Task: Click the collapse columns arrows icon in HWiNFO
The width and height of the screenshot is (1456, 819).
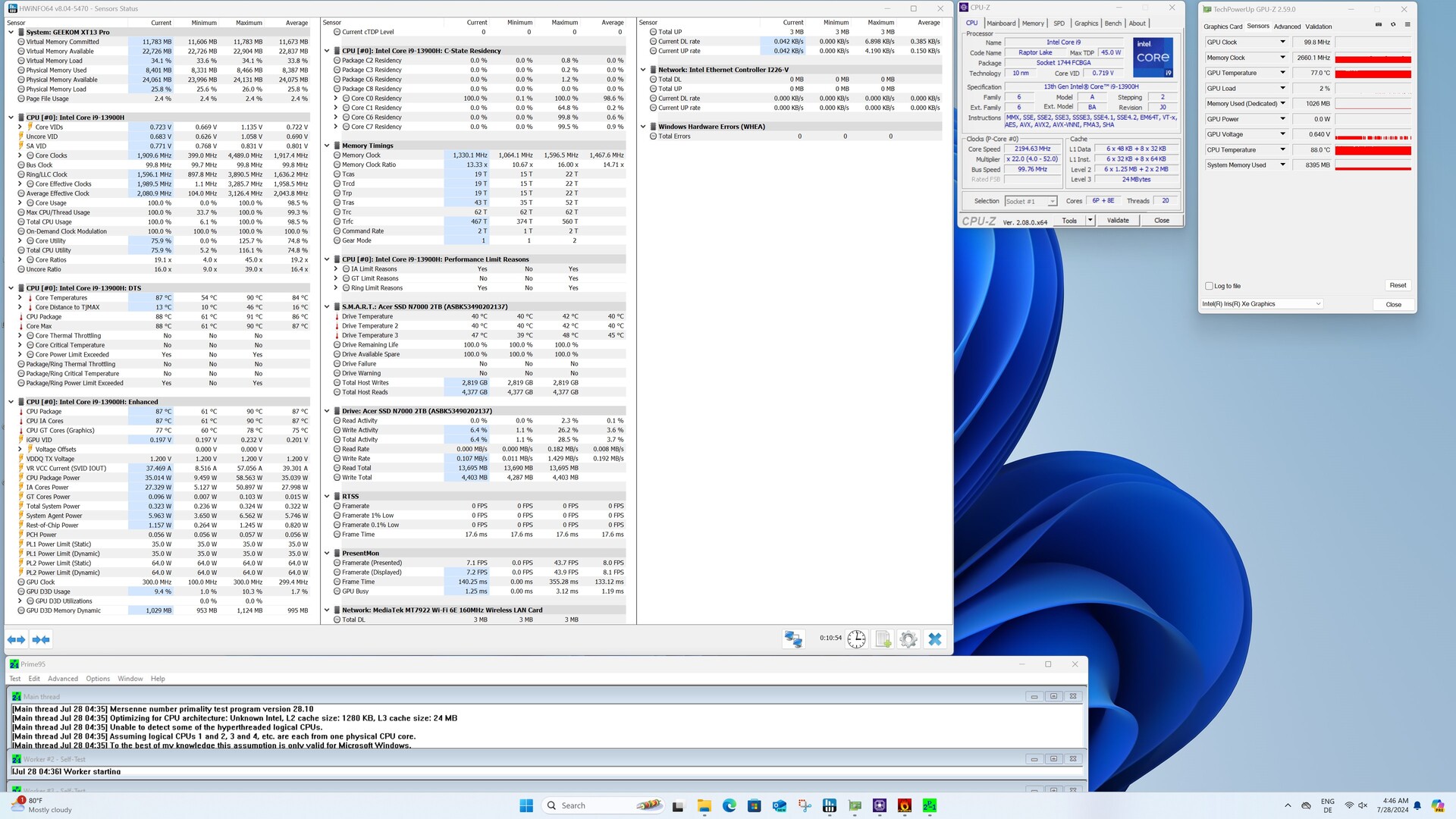Action: pyautogui.click(x=41, y=640)
